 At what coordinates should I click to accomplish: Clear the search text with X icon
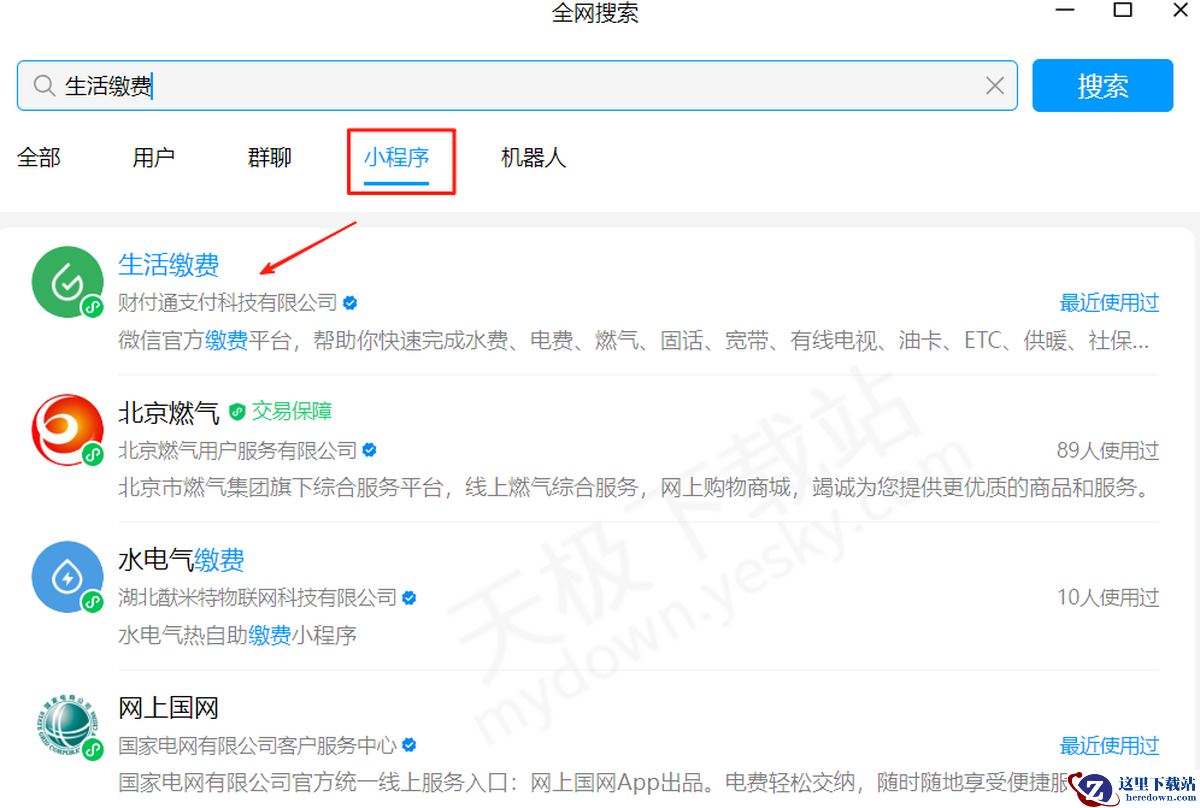pyautogui.click(x=995, y=86)
